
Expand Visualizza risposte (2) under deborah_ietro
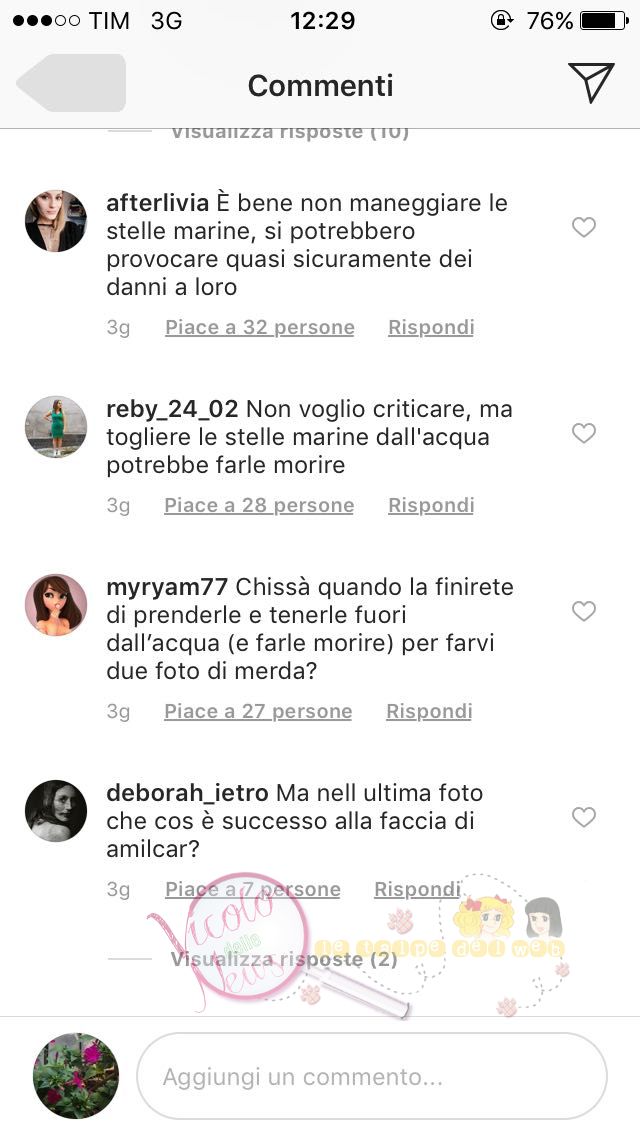coord(284,959)
